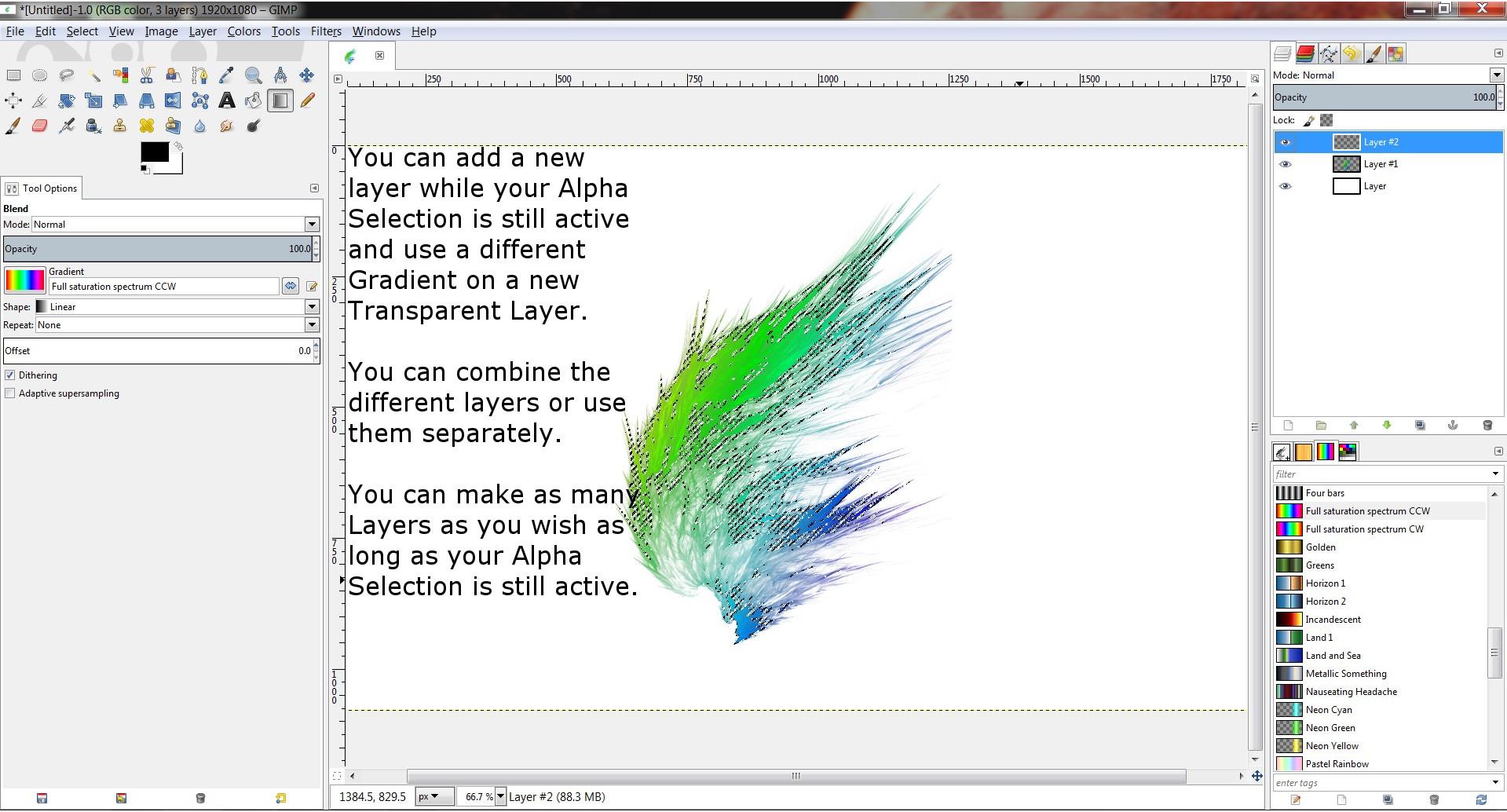
Task: Open the gradient Shape dropdown
Action: click(x=177, y=307)
